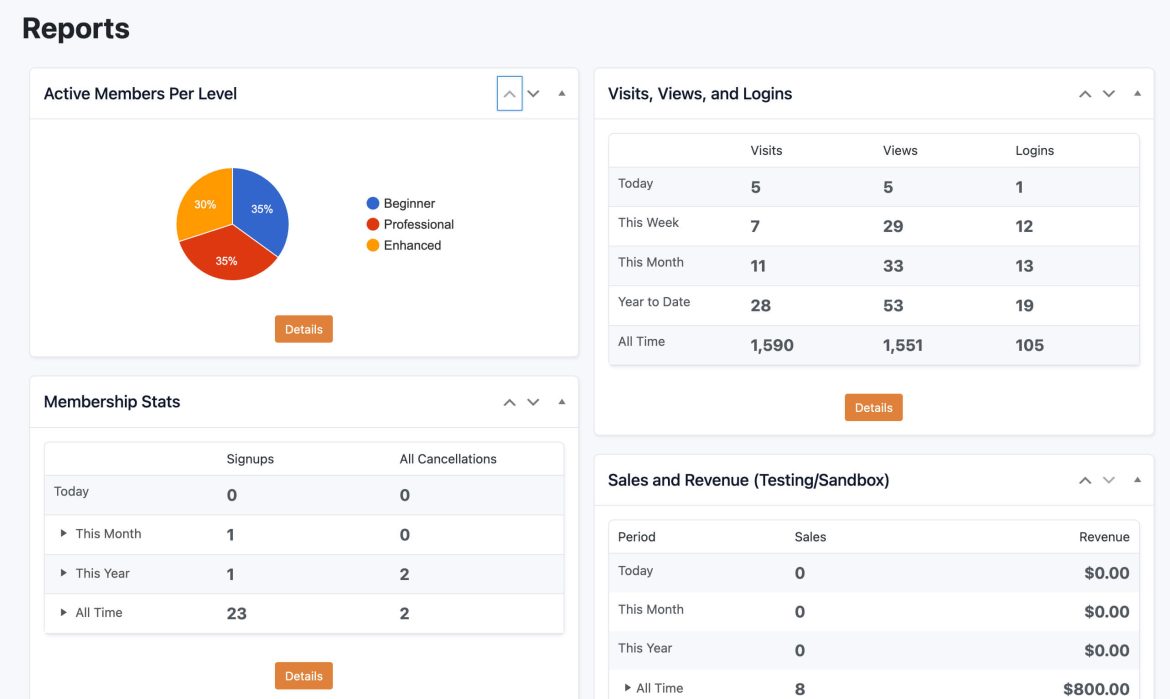
Task: Move the Sales and Revenue panel down
Action: [1108, 480]
